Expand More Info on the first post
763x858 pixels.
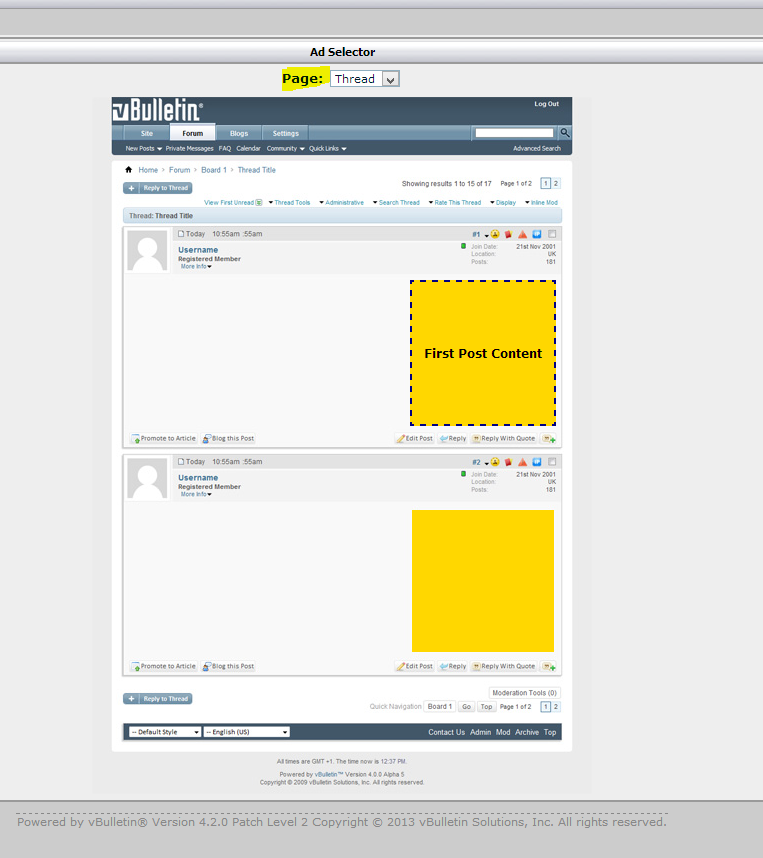click(196, 266)
